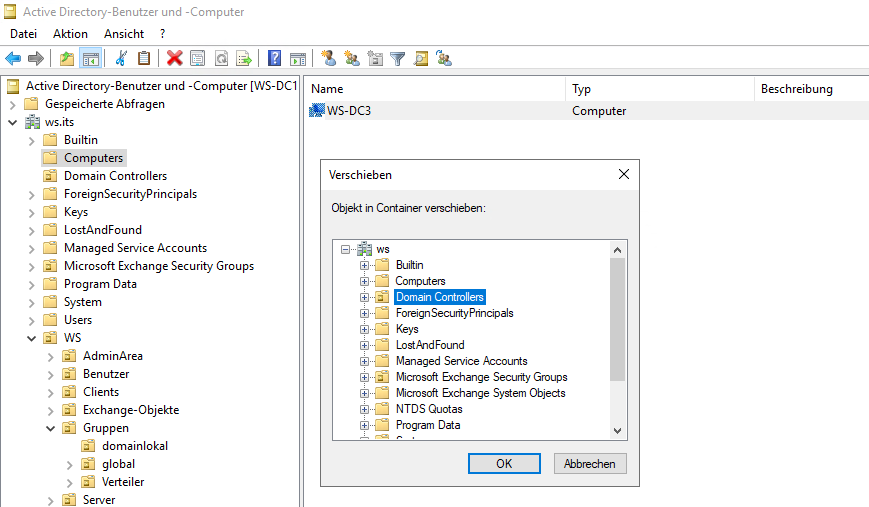Refresh the view with refresh icon
The width and height of the screenshot is (869, 507).
pyautogui.click(x=221, y=58)
